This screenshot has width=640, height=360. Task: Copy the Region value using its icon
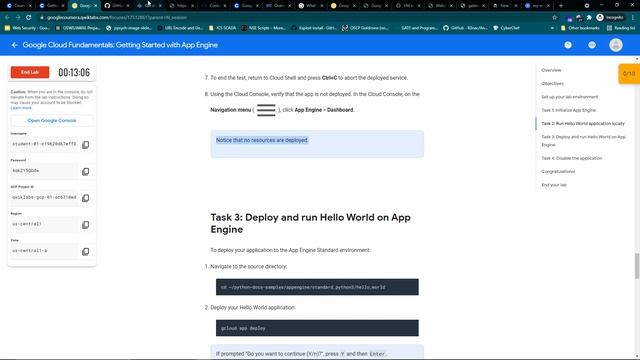point(85,224)
